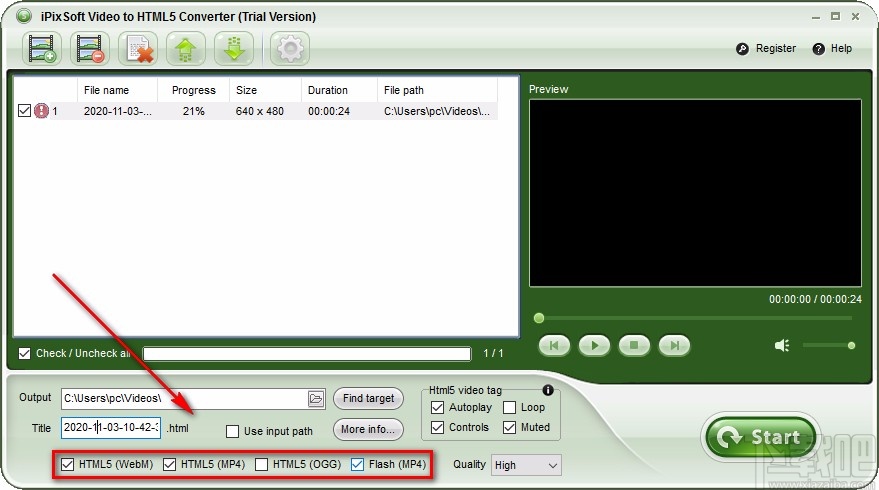Uncheck the file row 1 checkbox
The height and width of the screenshot is (490, 879).
coord(24,110)
